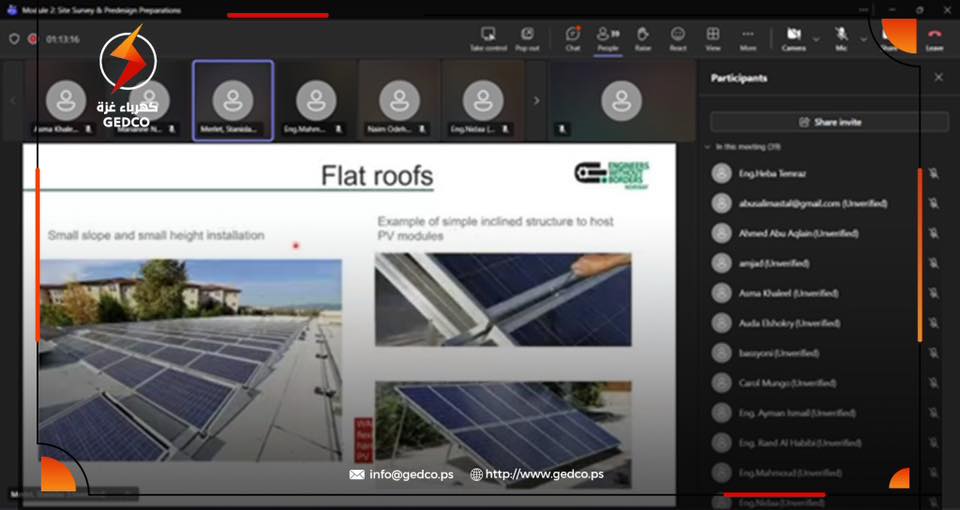Click the Take control icon
The image size is (960, 510).
point(488,37)
